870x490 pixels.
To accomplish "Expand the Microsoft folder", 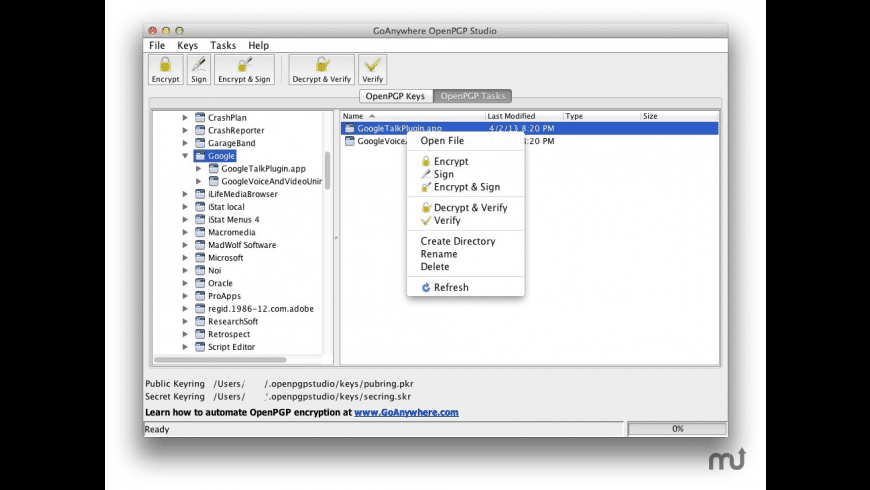I will tap(185, 258).
